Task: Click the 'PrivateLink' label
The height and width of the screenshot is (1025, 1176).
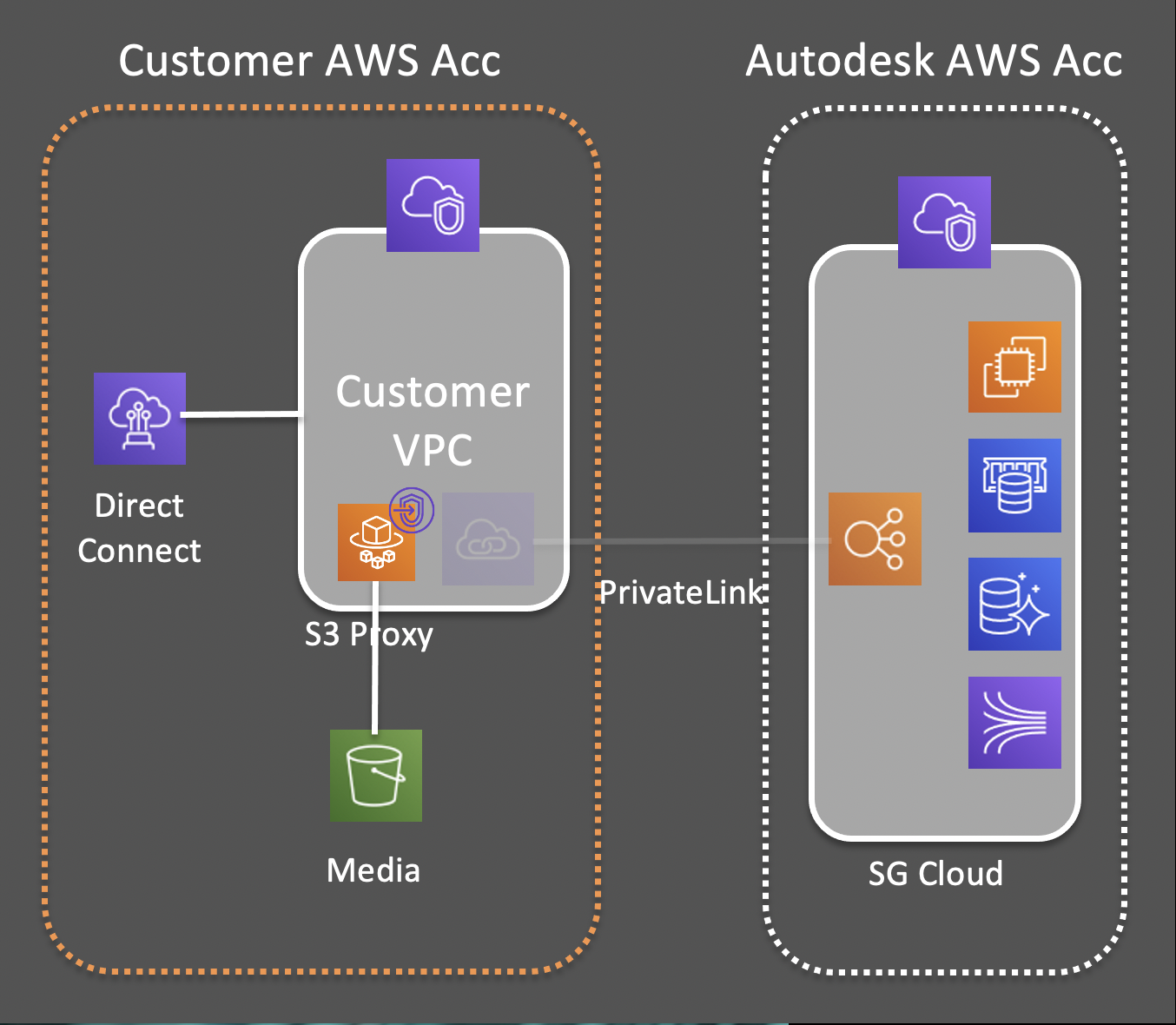Action: pyautogui.click(x=682, y=592)
